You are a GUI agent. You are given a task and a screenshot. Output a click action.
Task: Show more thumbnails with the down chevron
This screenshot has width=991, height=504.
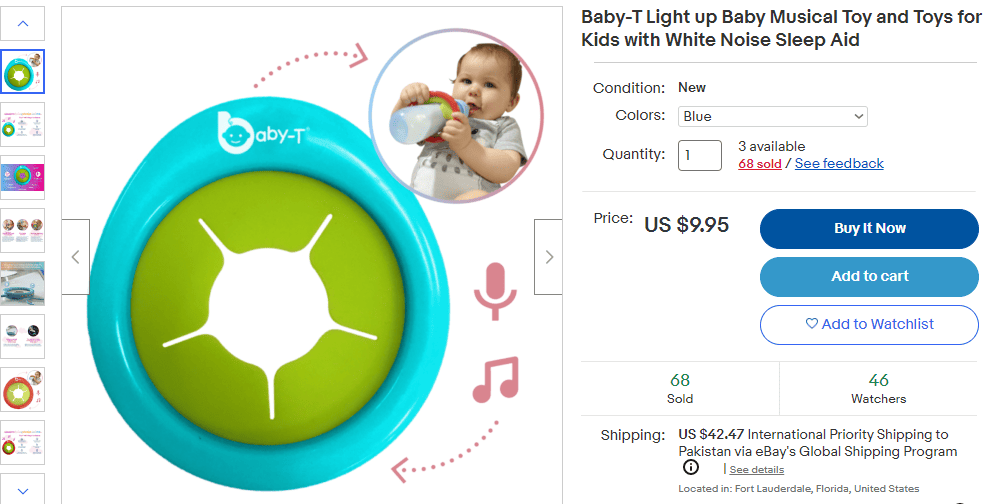(23, 490)
